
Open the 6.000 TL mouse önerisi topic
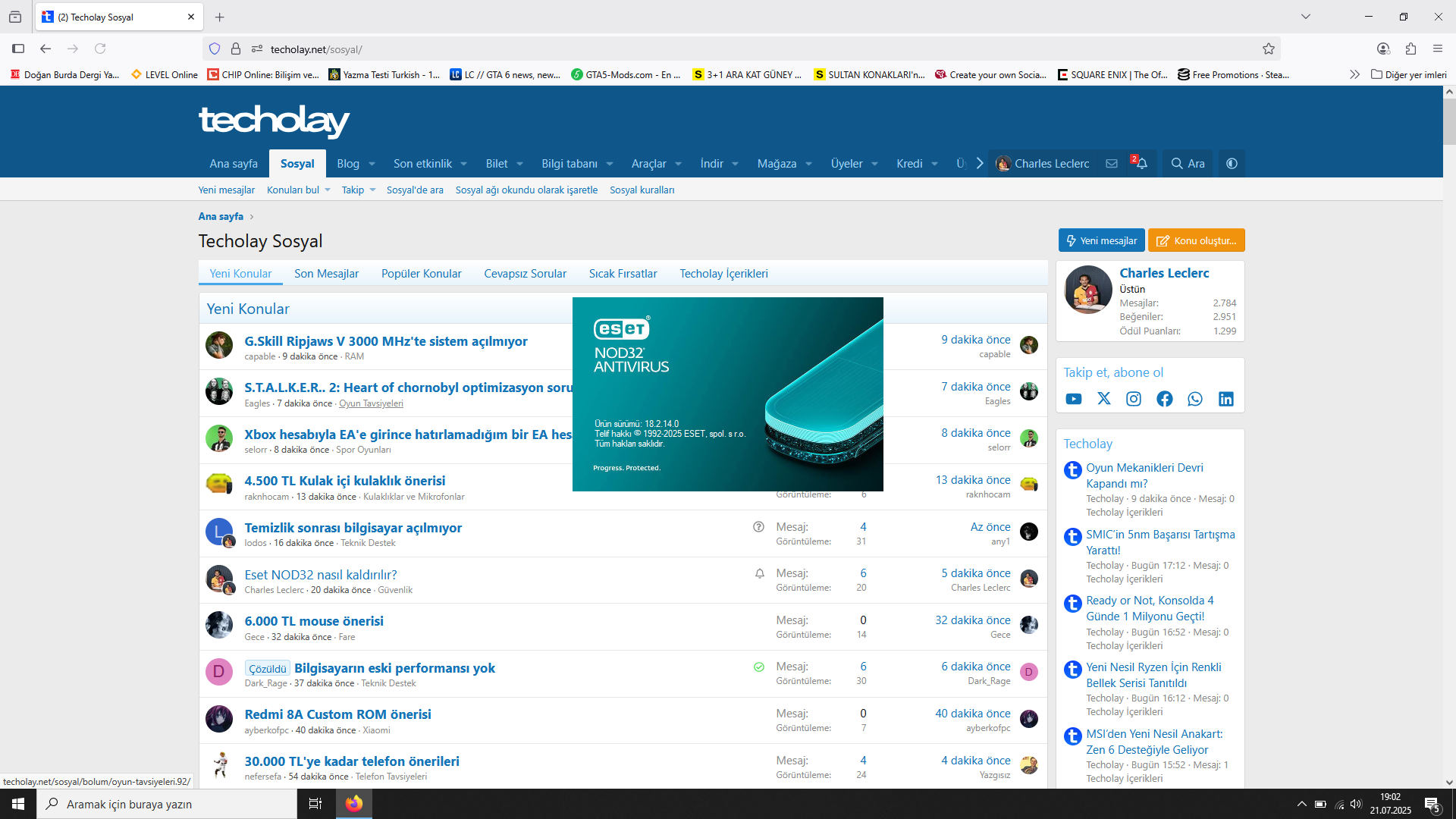pos(314,621)
